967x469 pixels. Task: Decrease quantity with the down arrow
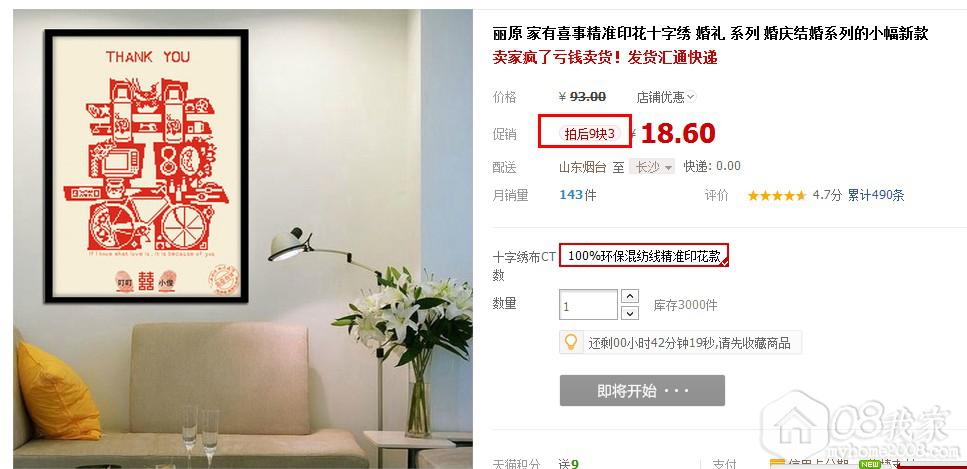pyautogui.click(x=629, y=313)
